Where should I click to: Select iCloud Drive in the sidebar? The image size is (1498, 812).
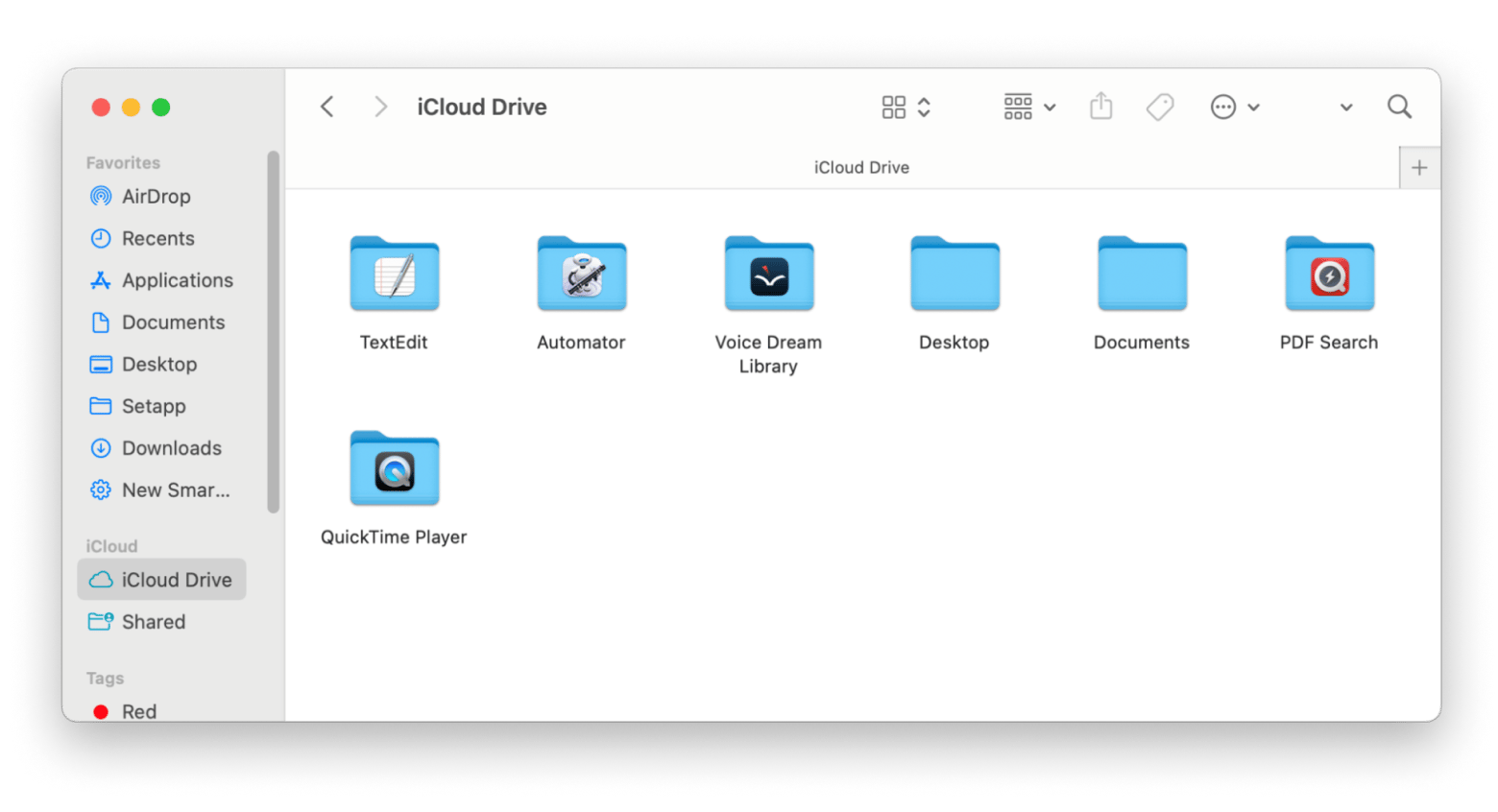point(161,580)
